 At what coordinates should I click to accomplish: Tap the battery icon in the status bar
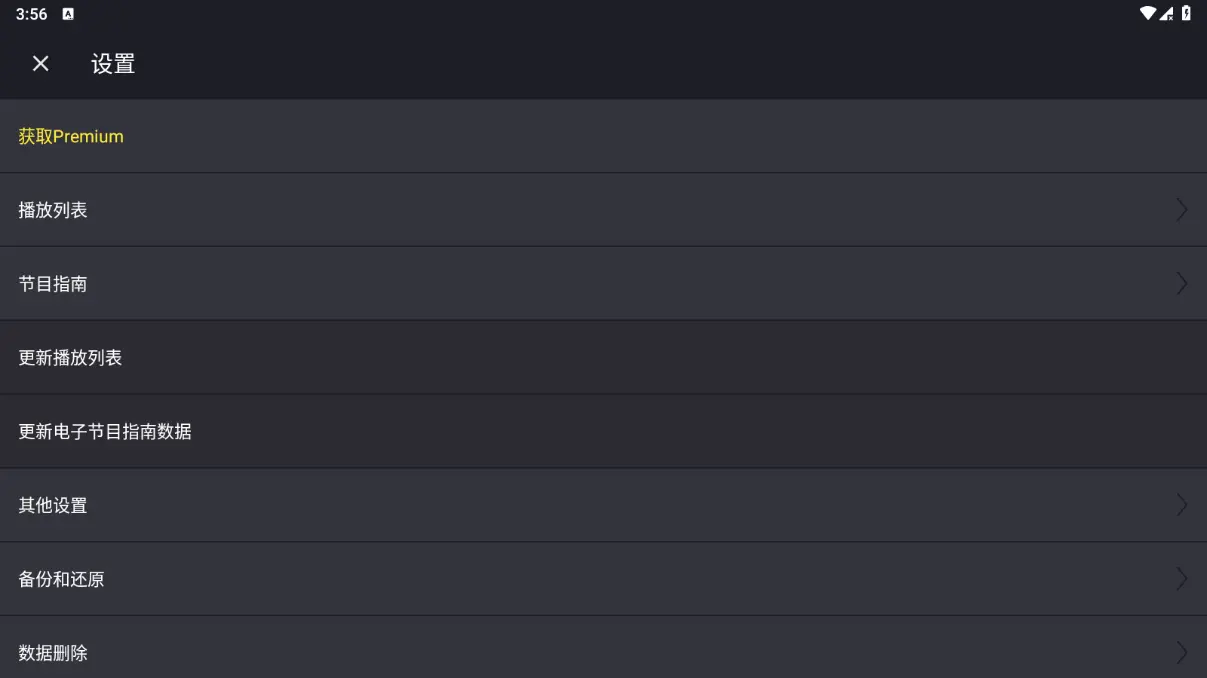[1186, 14]
